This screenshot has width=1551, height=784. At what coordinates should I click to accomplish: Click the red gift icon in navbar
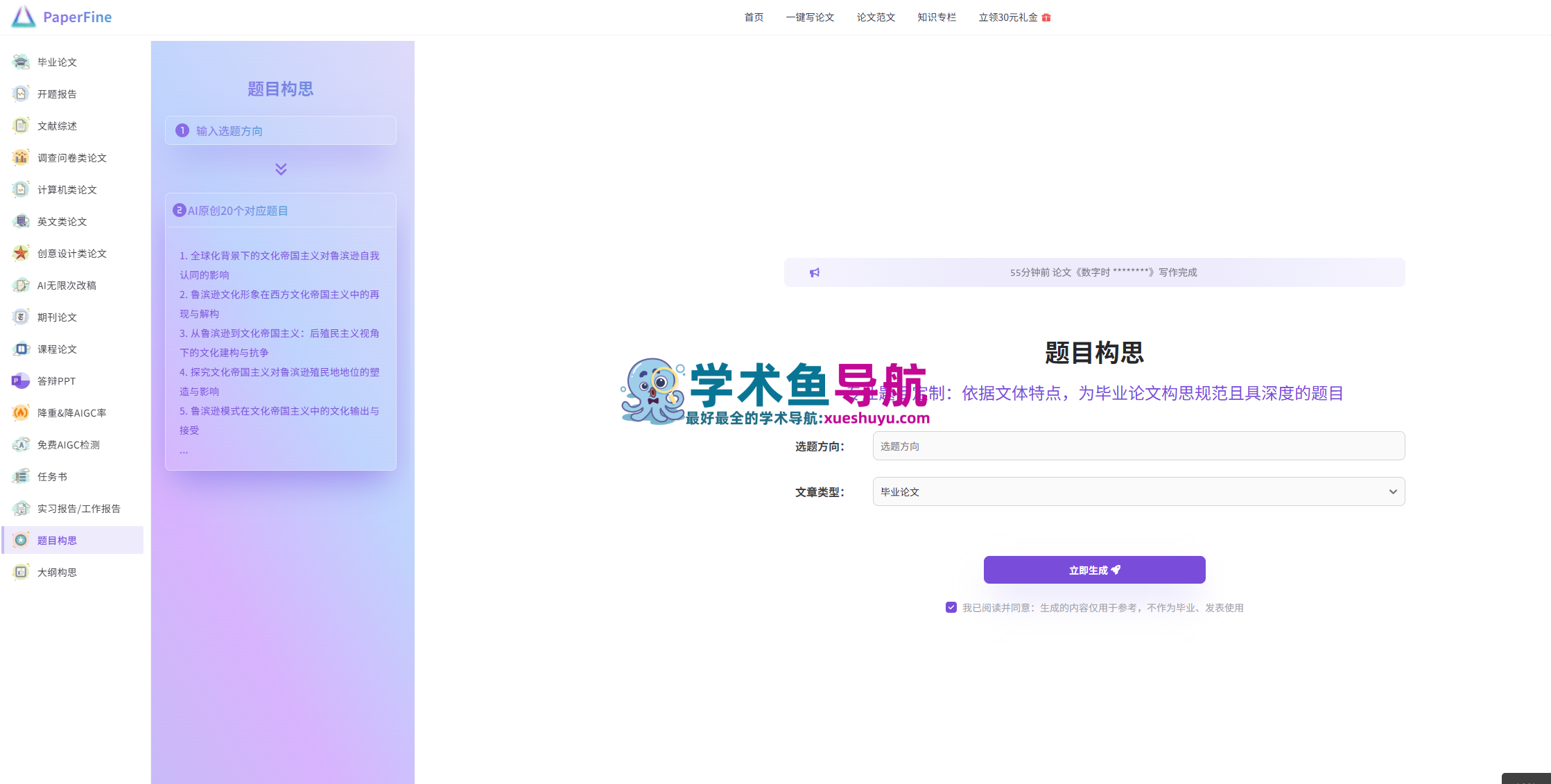coord(1046,17)
